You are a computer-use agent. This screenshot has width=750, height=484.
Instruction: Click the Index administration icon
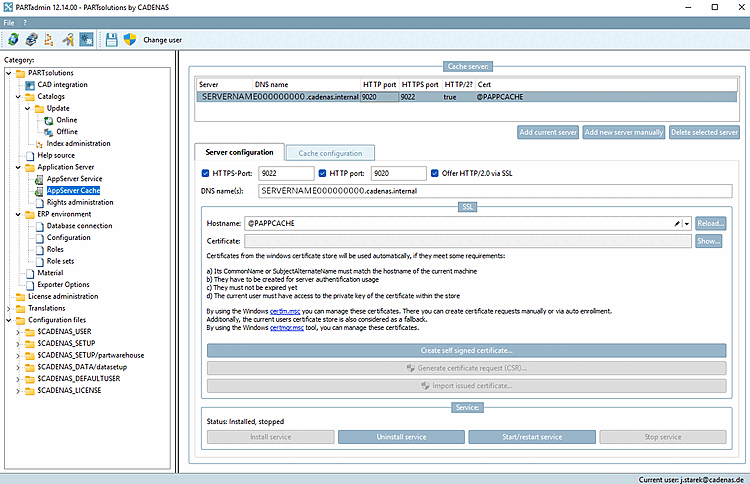(x=39, y=144)
